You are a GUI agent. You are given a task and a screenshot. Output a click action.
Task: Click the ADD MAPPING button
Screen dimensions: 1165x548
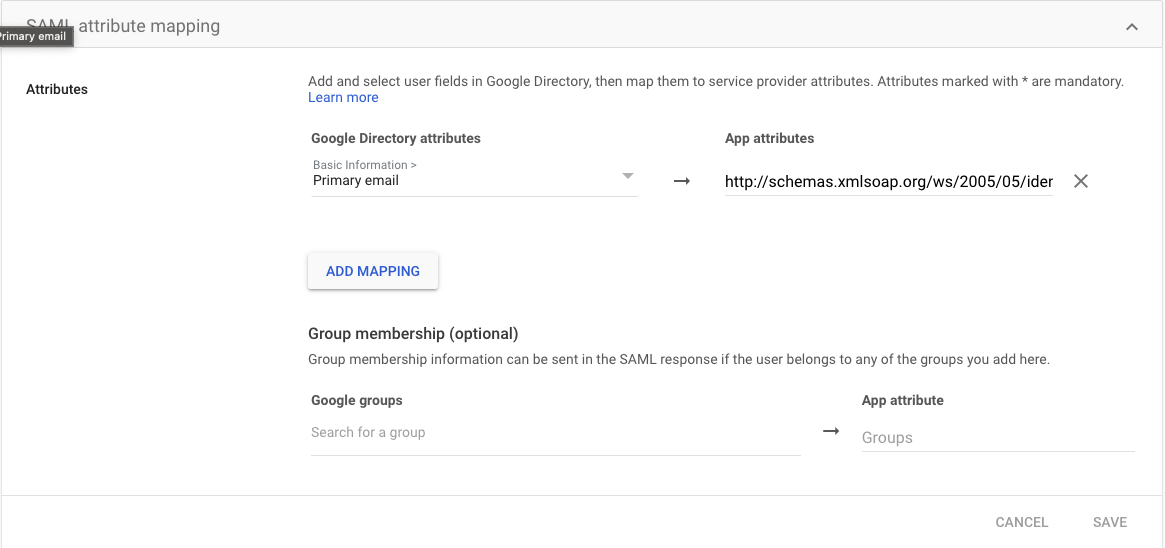(x=373, y=271)
